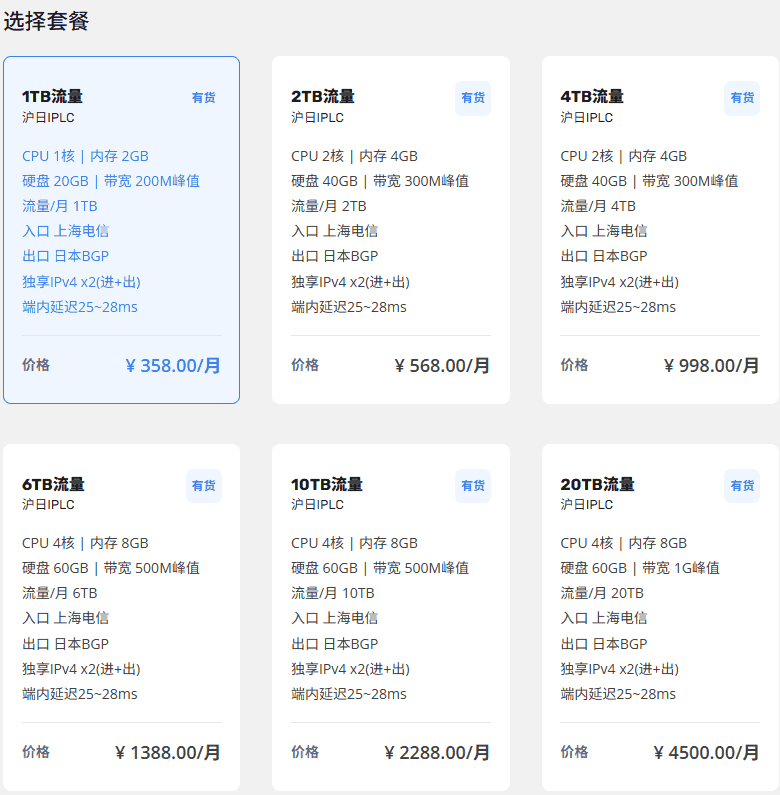Choose the 10TB流量 package card
780x795 pixels.
pyautogui.click(x=391, y=618)
